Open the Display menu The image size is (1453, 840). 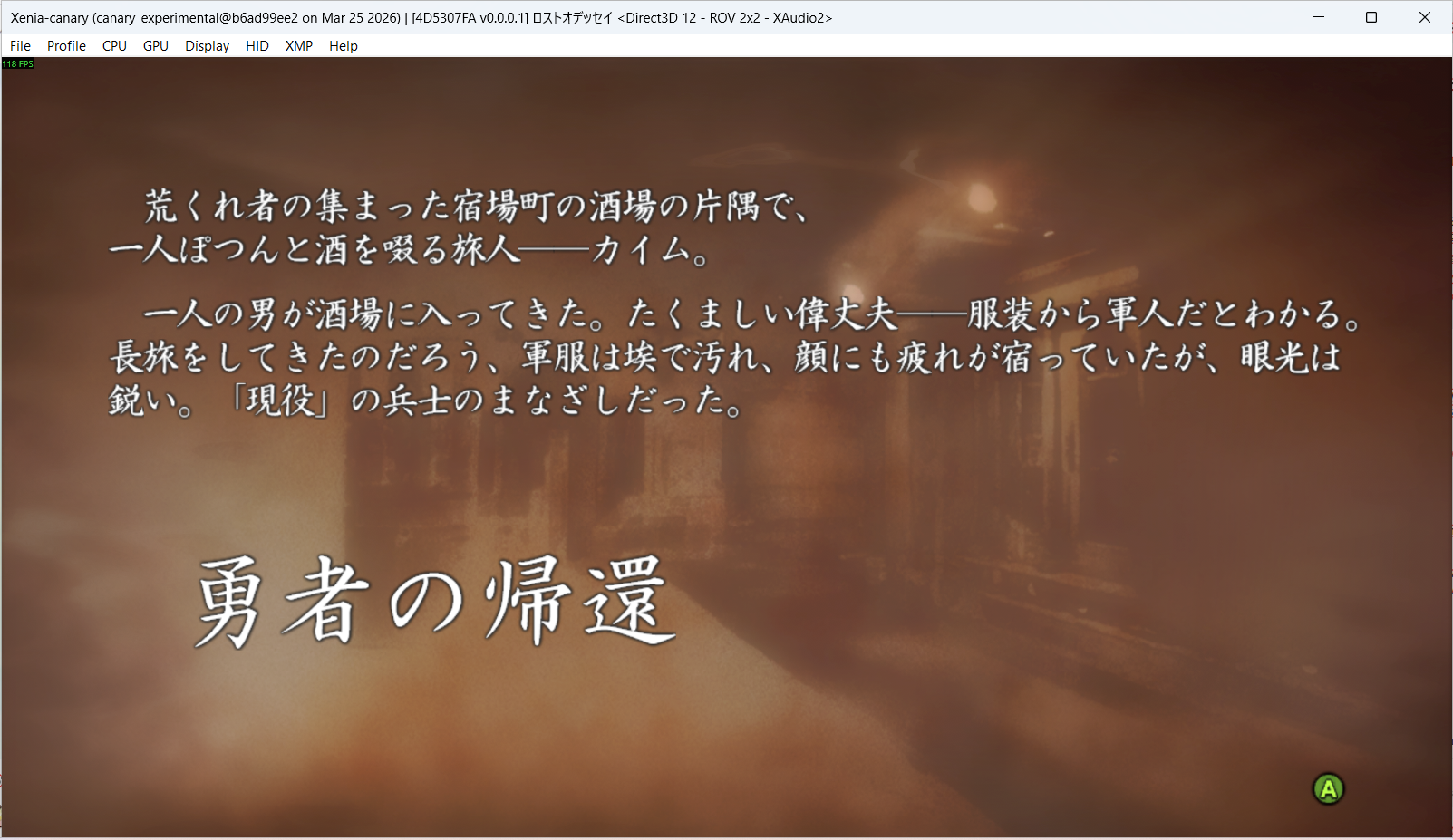click(207, 46)
